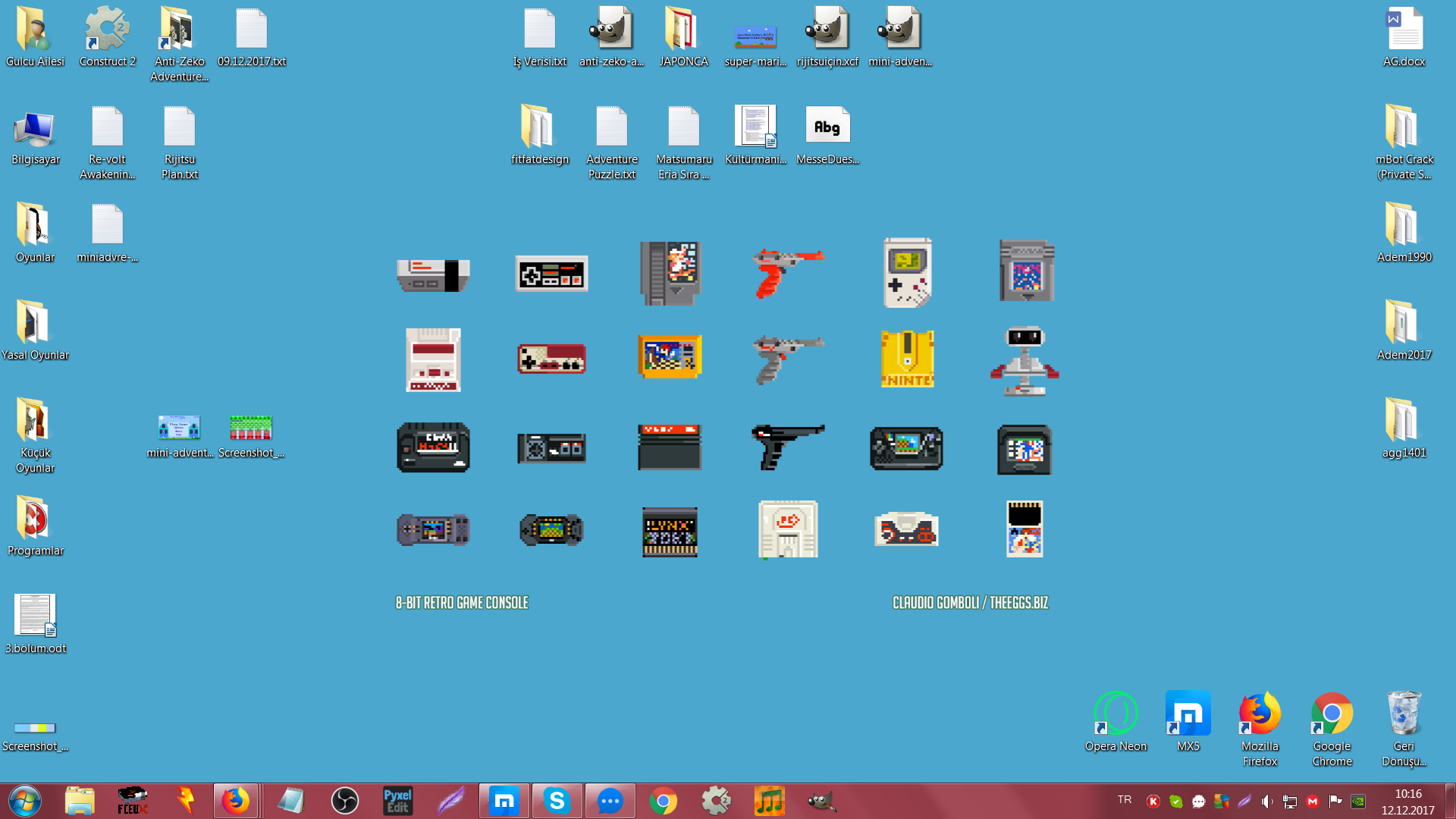Select miniadvre-... file
This screenshot has width=1456, height=819.
pos(107,234)
